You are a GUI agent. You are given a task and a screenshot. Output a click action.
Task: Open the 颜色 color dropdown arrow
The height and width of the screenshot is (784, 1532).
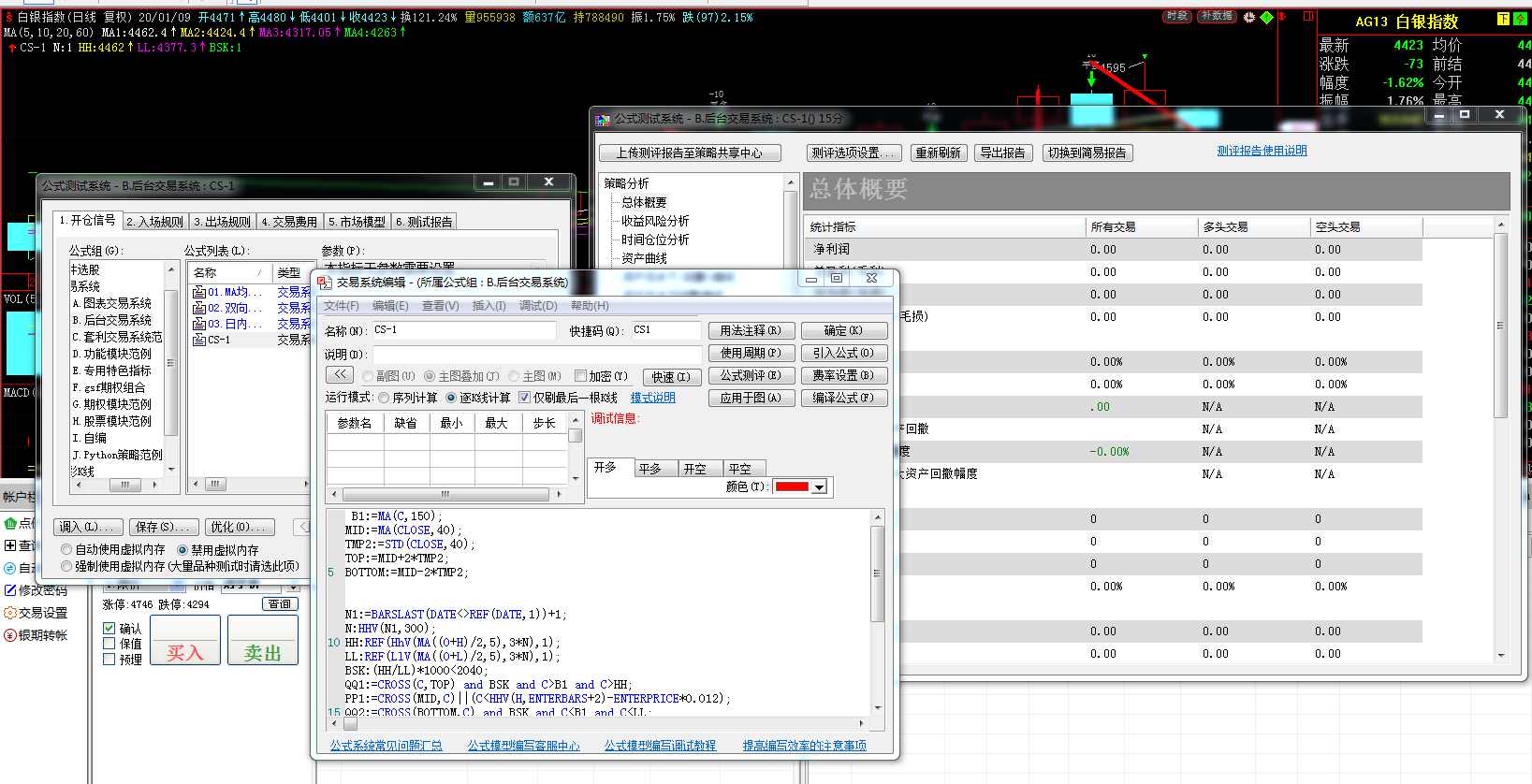(819, 487)
